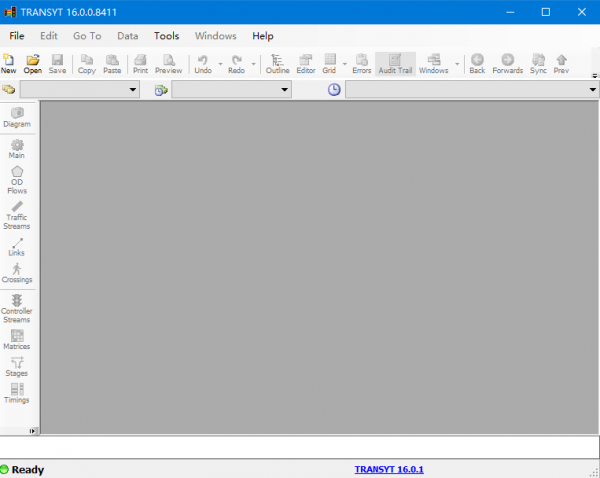The height and width of the screenshot is (478, 600).
Task: Open the Edit menu
Action: click(x=49, y=36)
